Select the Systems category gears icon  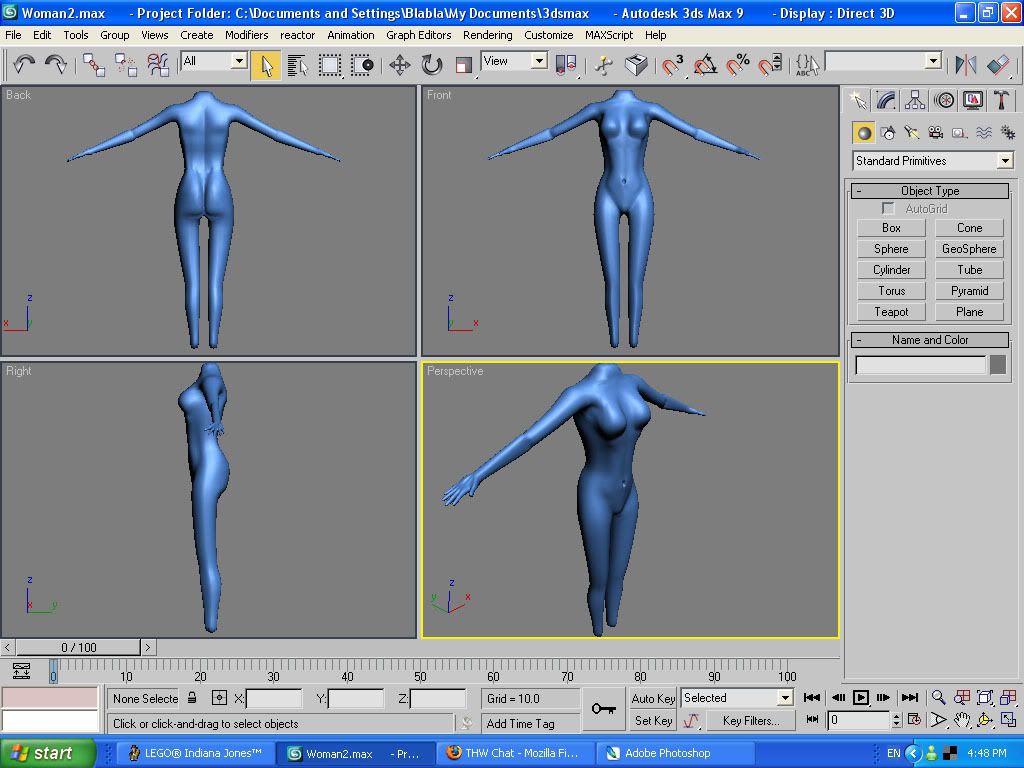pyautogui.click(x=1007, y=133)
